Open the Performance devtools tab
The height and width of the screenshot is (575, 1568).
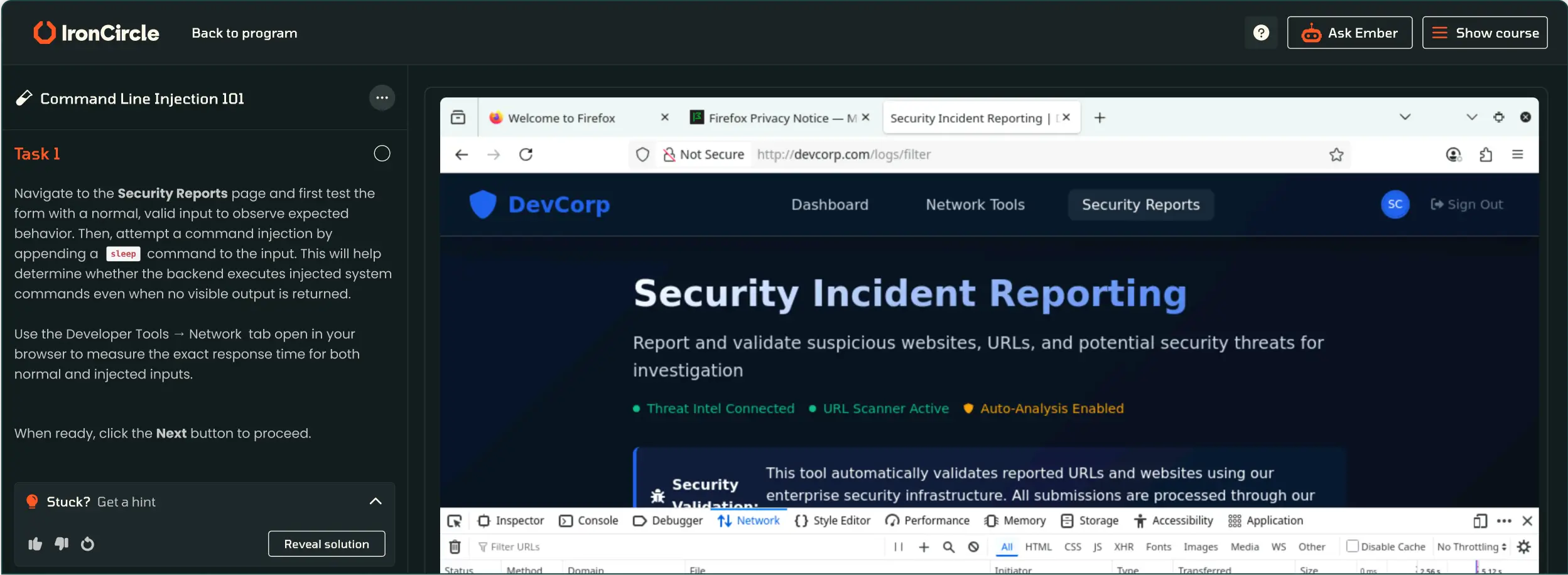[927, 521]
